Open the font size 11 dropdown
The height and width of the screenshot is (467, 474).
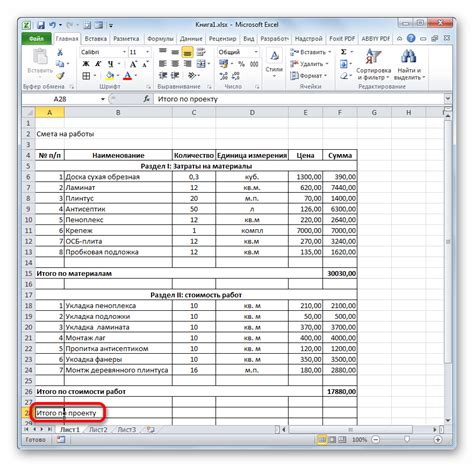tap(147, 52)
